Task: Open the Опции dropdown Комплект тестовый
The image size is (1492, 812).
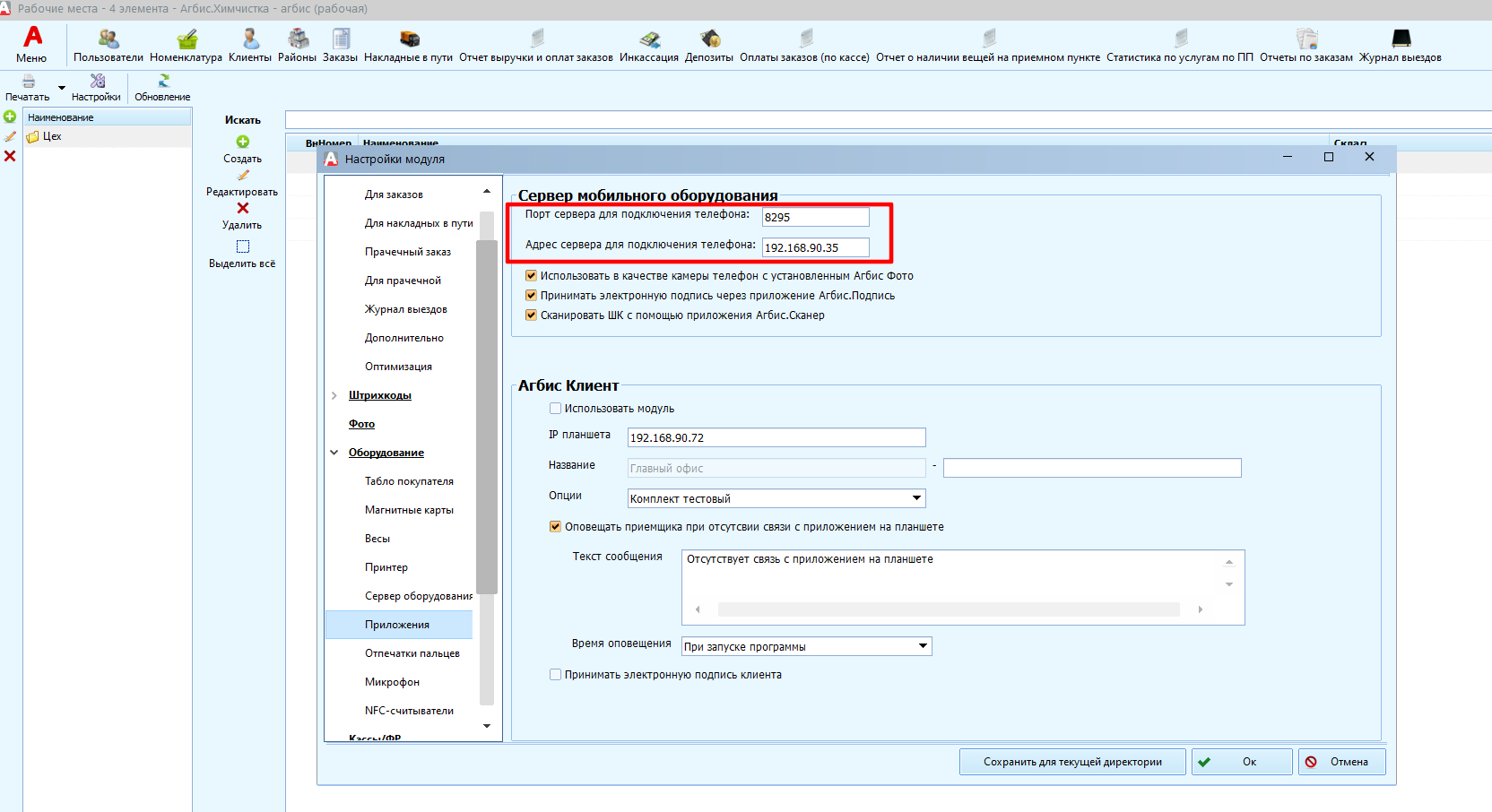Action: click(x=776, y=498)
